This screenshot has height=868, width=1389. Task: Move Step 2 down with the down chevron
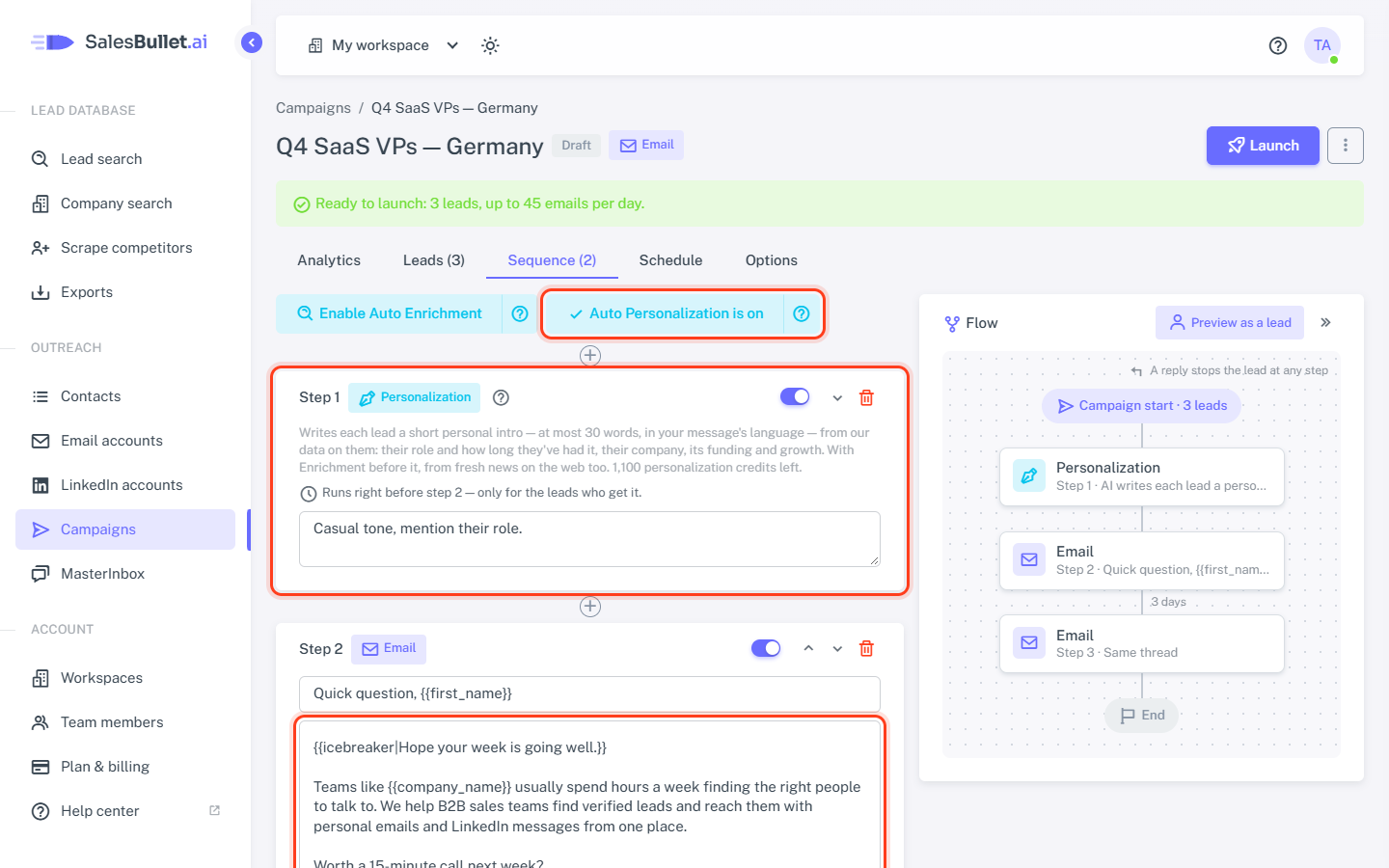pos(837,648)
